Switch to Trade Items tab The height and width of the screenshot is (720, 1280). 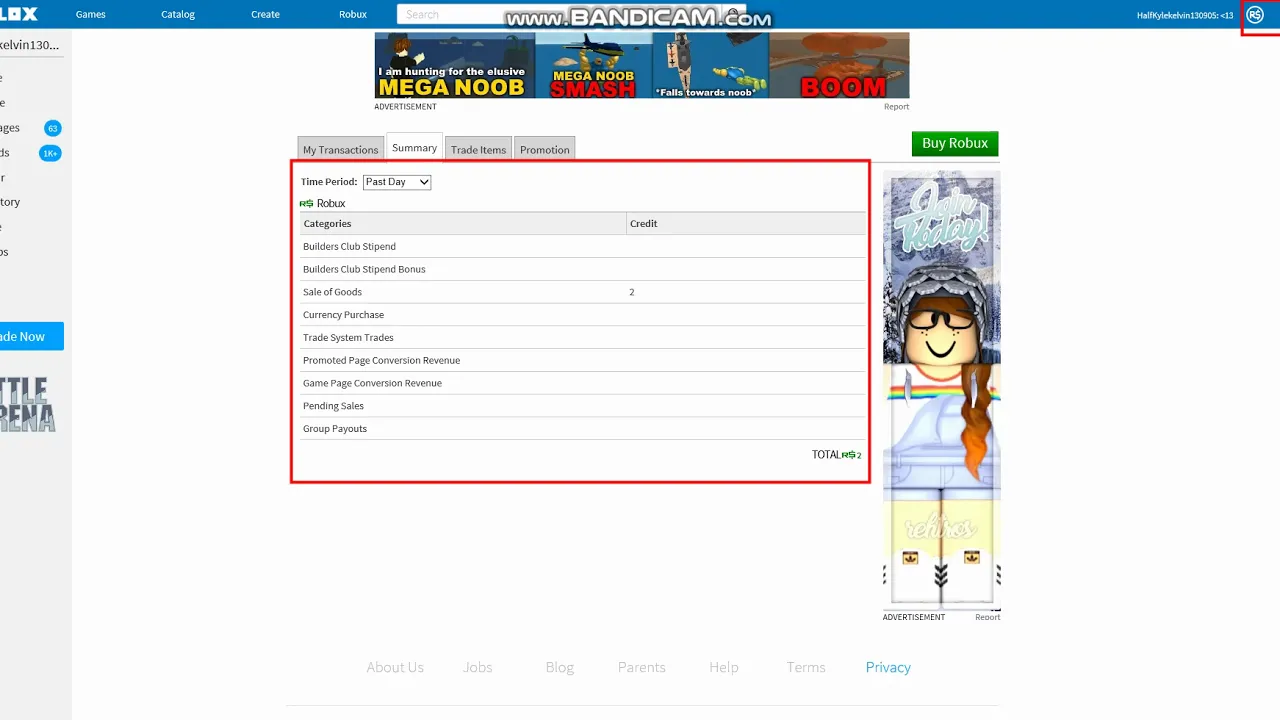pyautogui.click(x=478, y=149)
